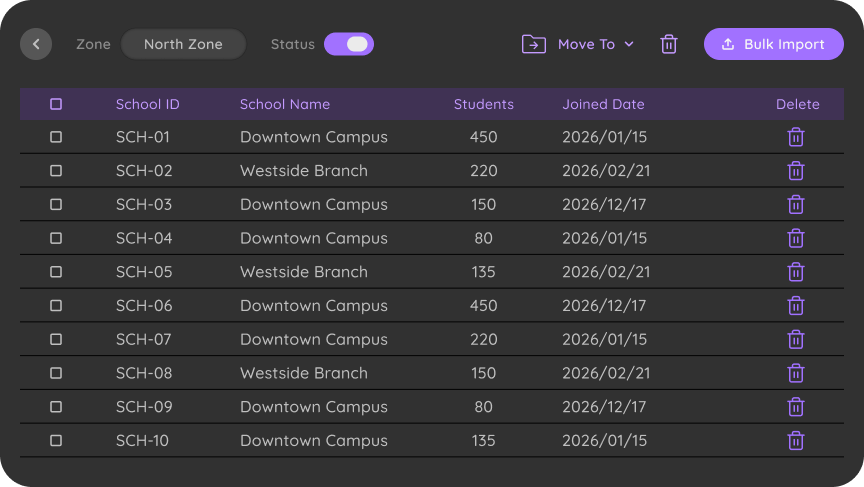Check the box for SCH-04
Screen dimensions: 864x487
56,238
